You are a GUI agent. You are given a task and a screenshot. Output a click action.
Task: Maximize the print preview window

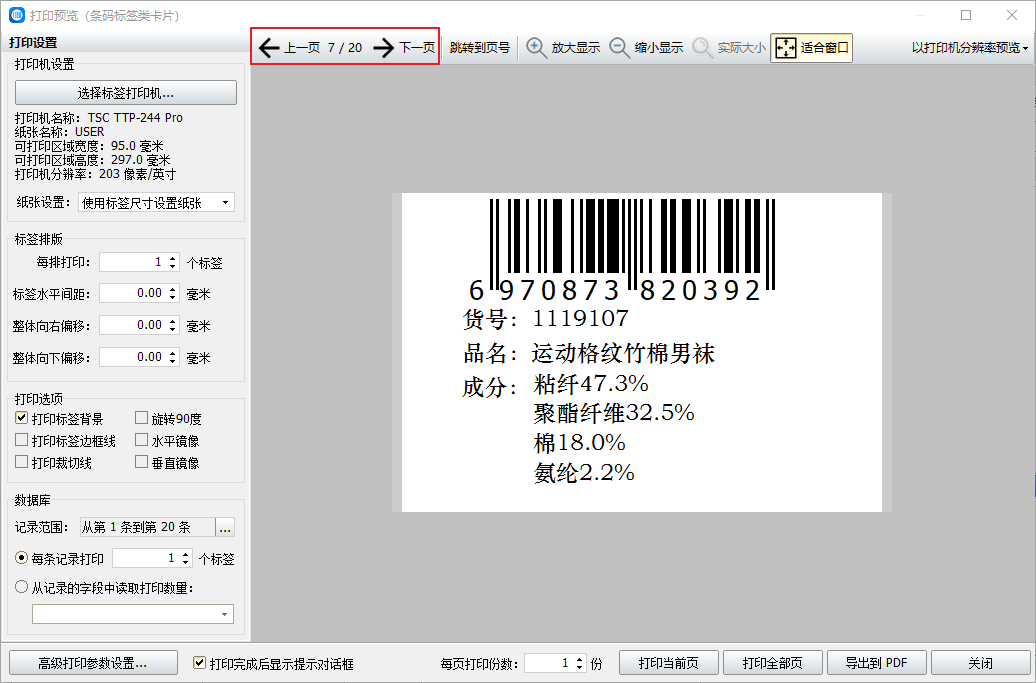click(x=966, y=15)
